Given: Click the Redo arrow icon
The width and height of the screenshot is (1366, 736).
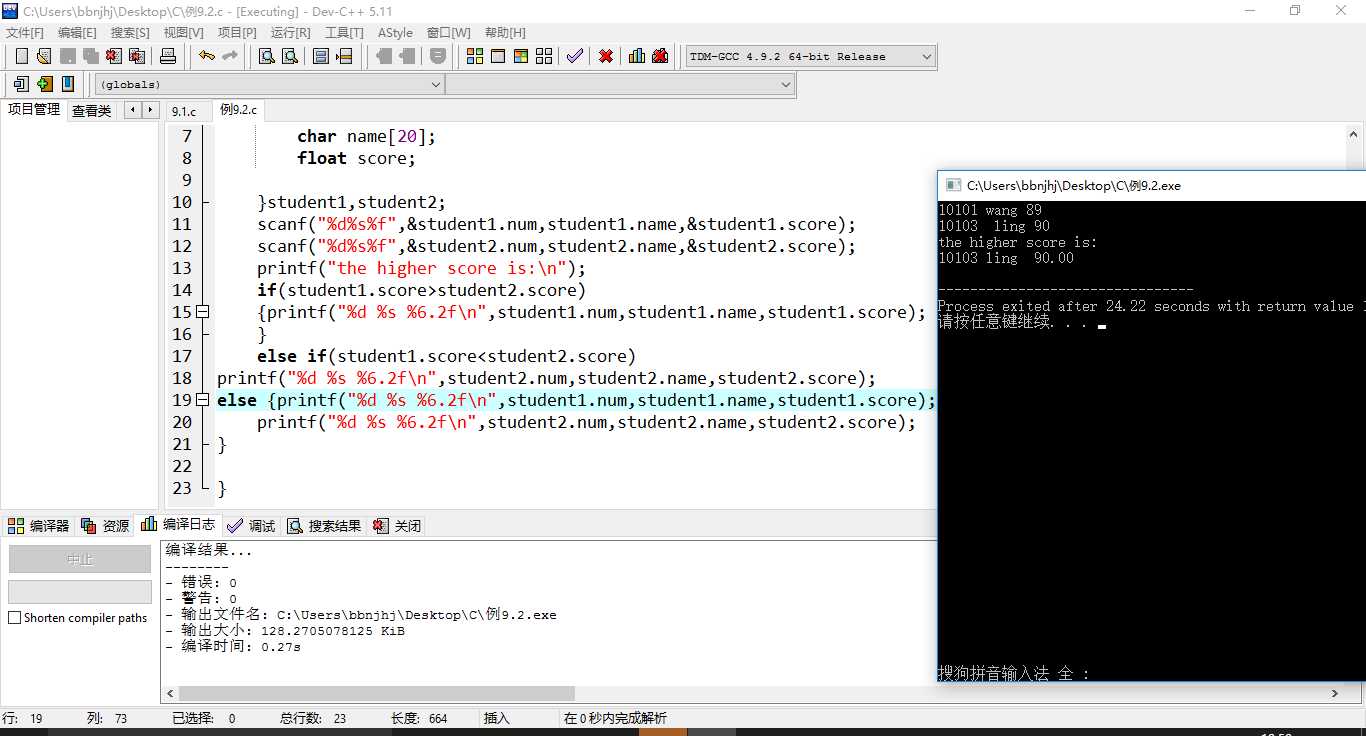Looking at the screenshot, I should point(230,56).
